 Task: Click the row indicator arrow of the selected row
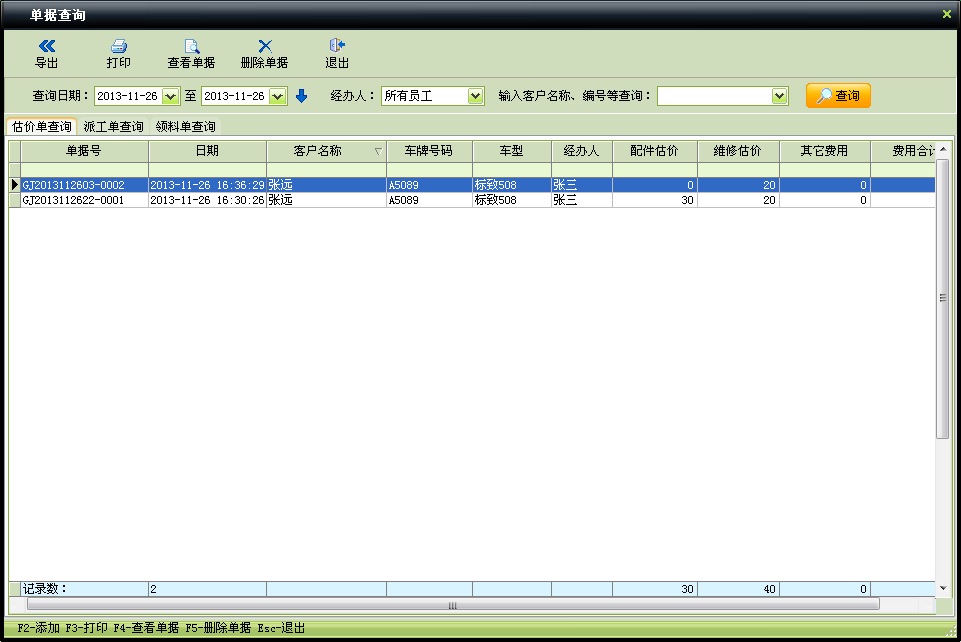pyautogui.click(x=15, y=185)
